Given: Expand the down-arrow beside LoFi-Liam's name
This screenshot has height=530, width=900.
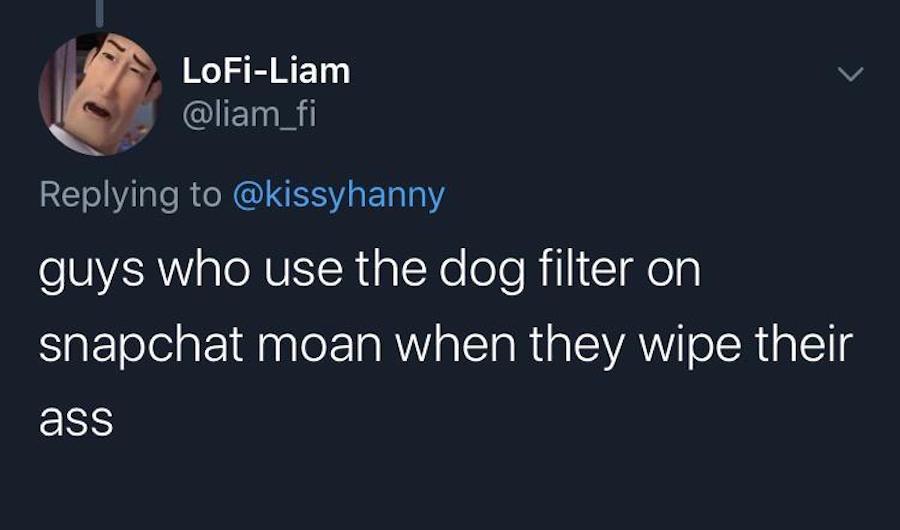Looking at the screenshot, I should (850, 74).
